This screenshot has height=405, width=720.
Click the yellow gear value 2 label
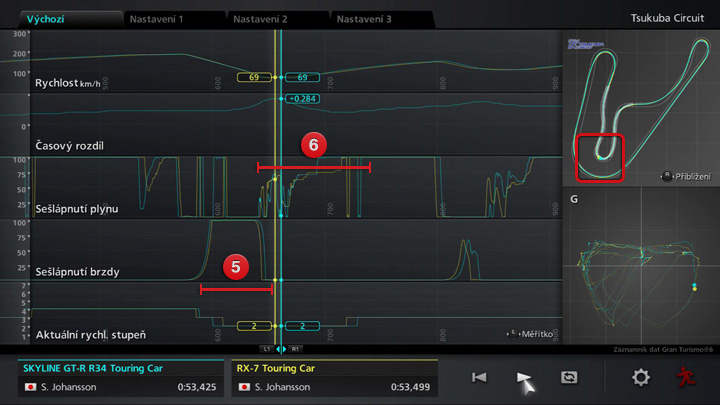254,326
